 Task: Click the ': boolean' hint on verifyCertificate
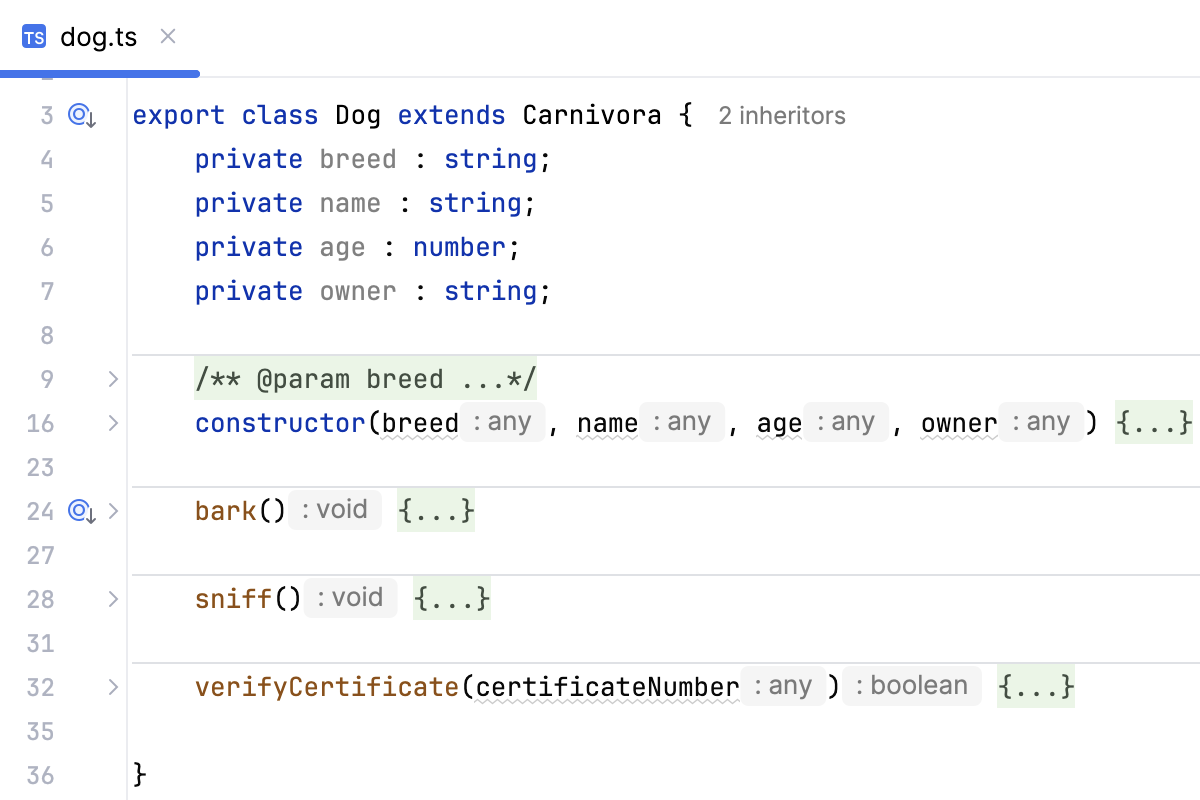(911, 686)
